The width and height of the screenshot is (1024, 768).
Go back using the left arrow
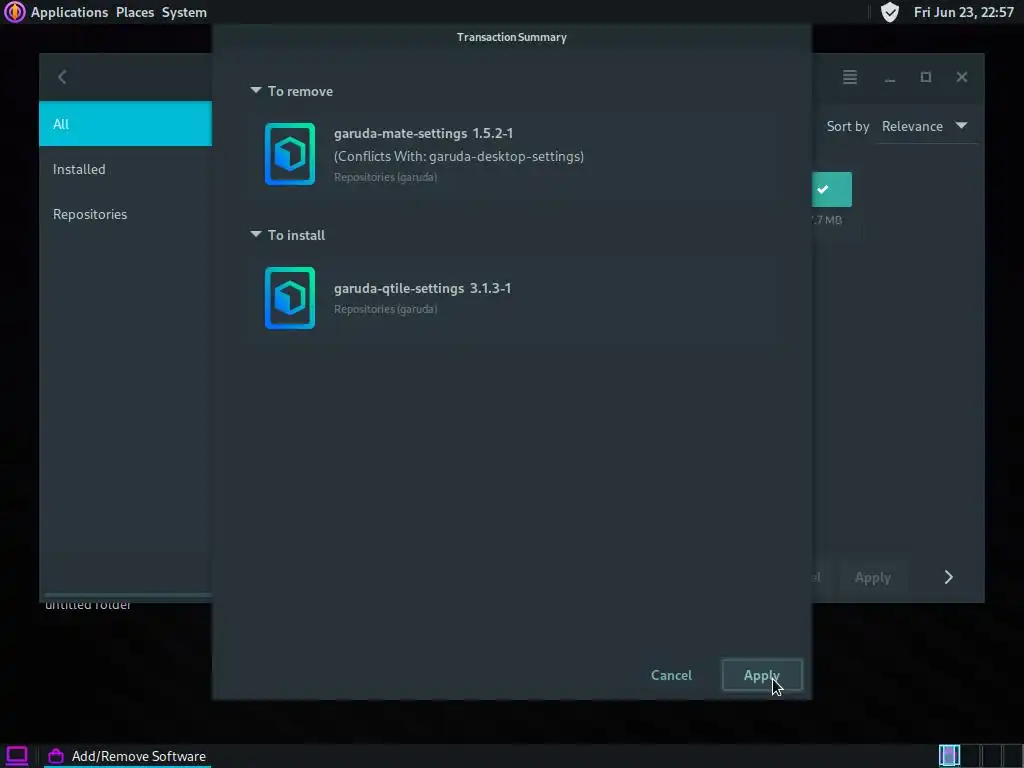pos(62,77)
